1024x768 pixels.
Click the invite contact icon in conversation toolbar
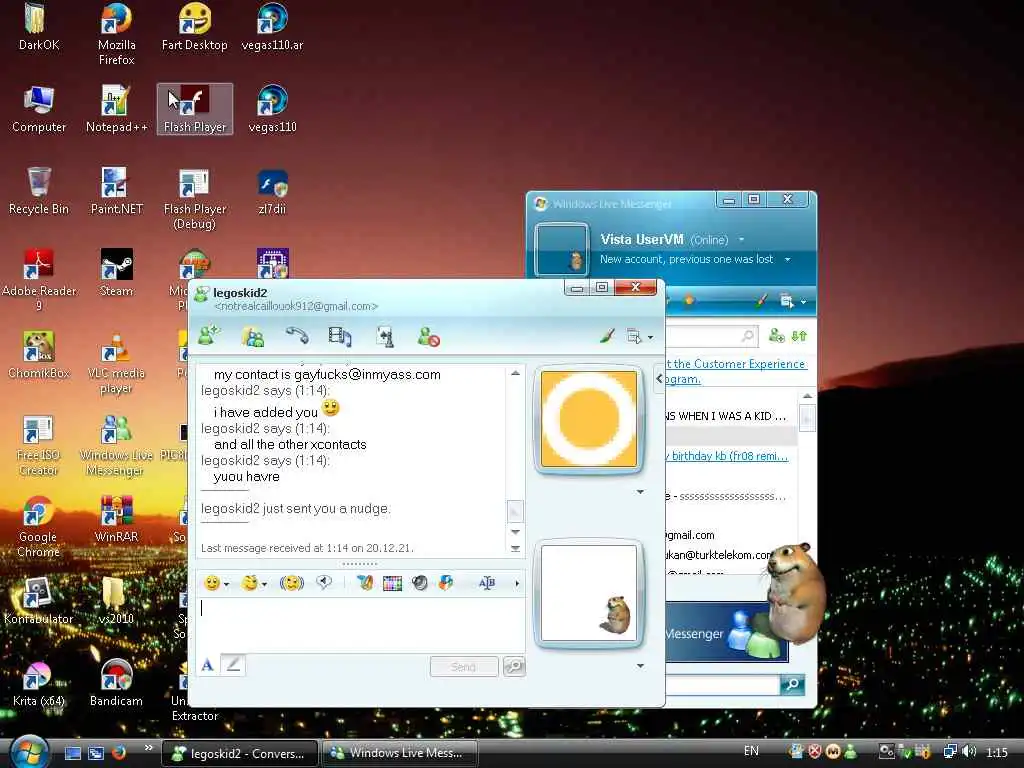coord(210,336)
